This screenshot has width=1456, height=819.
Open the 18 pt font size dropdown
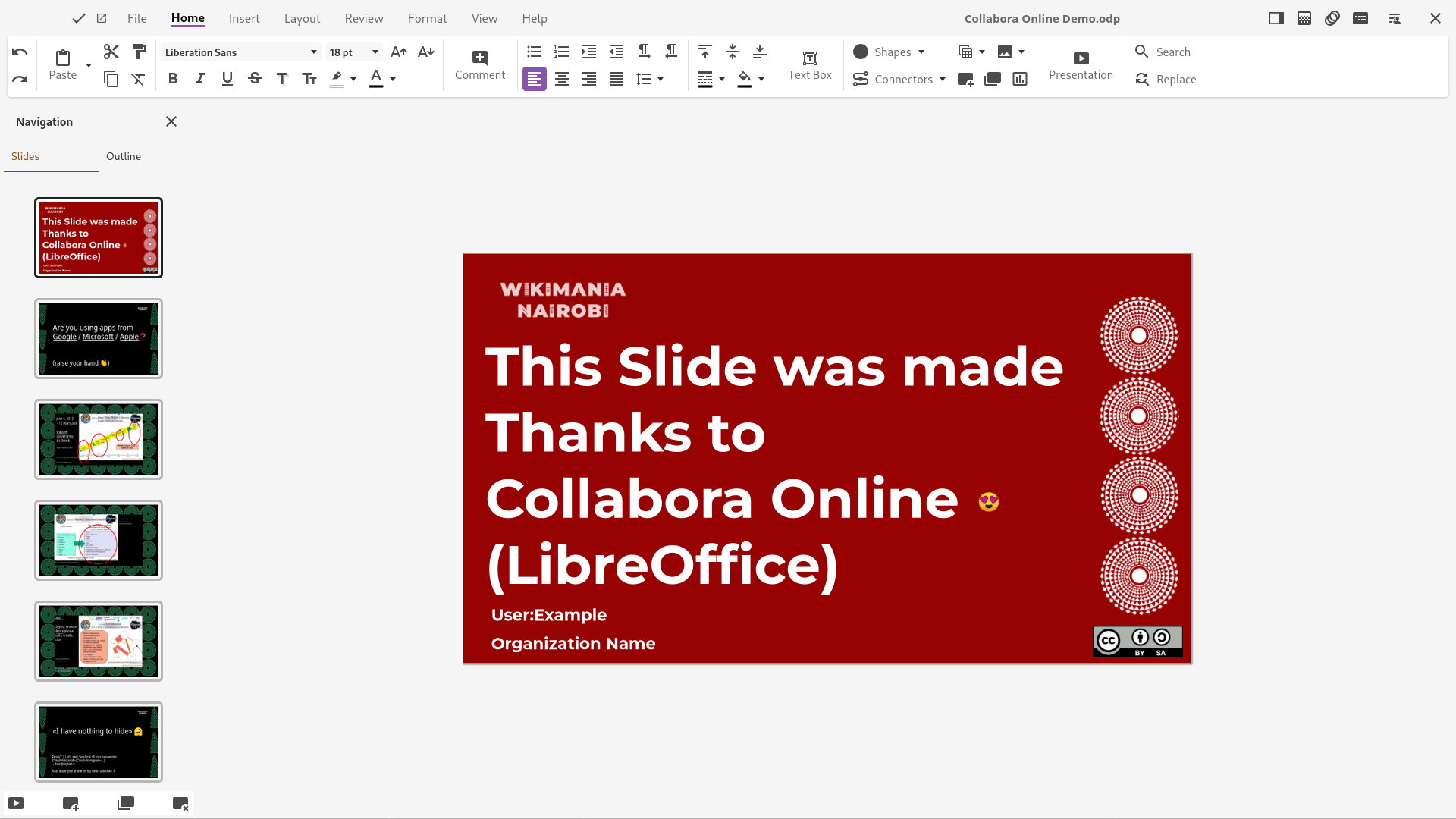pos(375,52)
